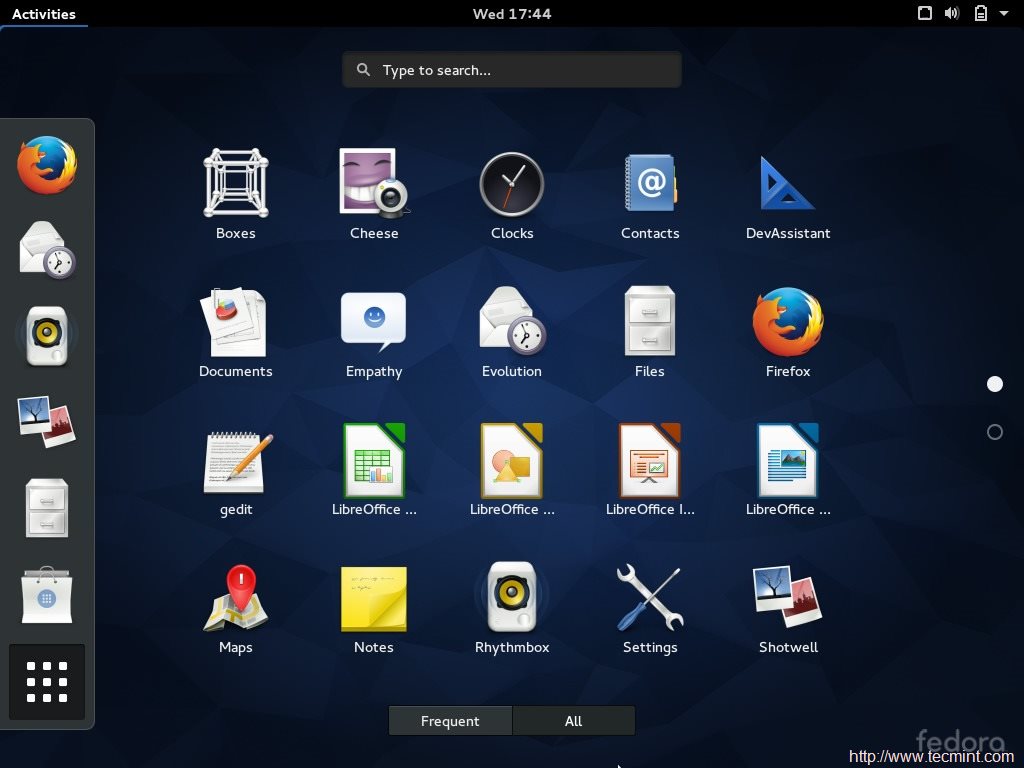
Task: Open Evolution mail in app grid
Action: pos(512,321)
